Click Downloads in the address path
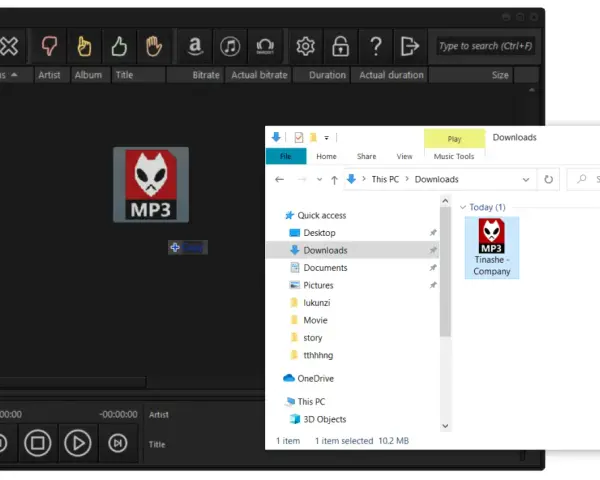 (x=436, y=179)
